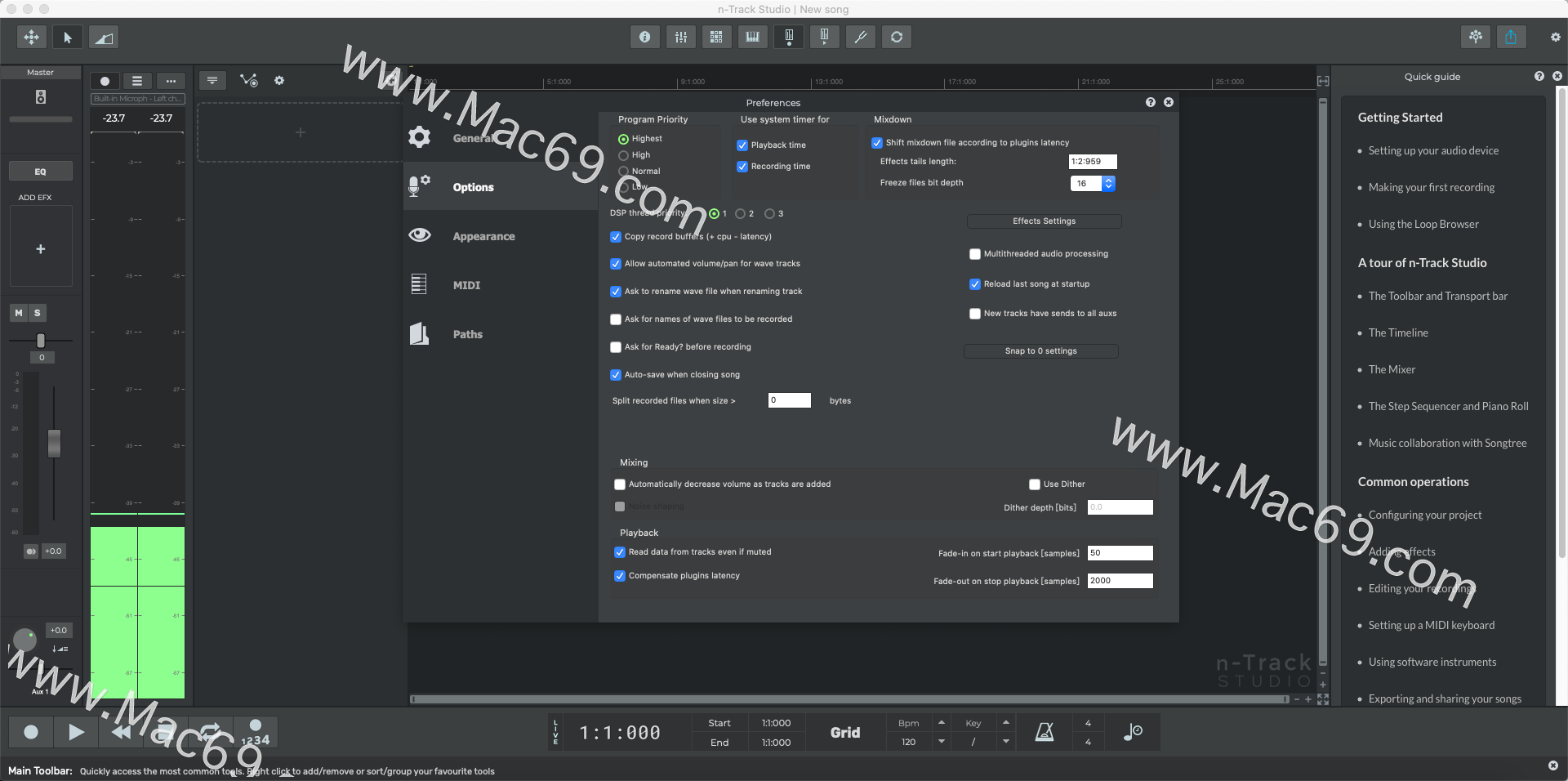Disable Reload last song at startup

(975, 284)
